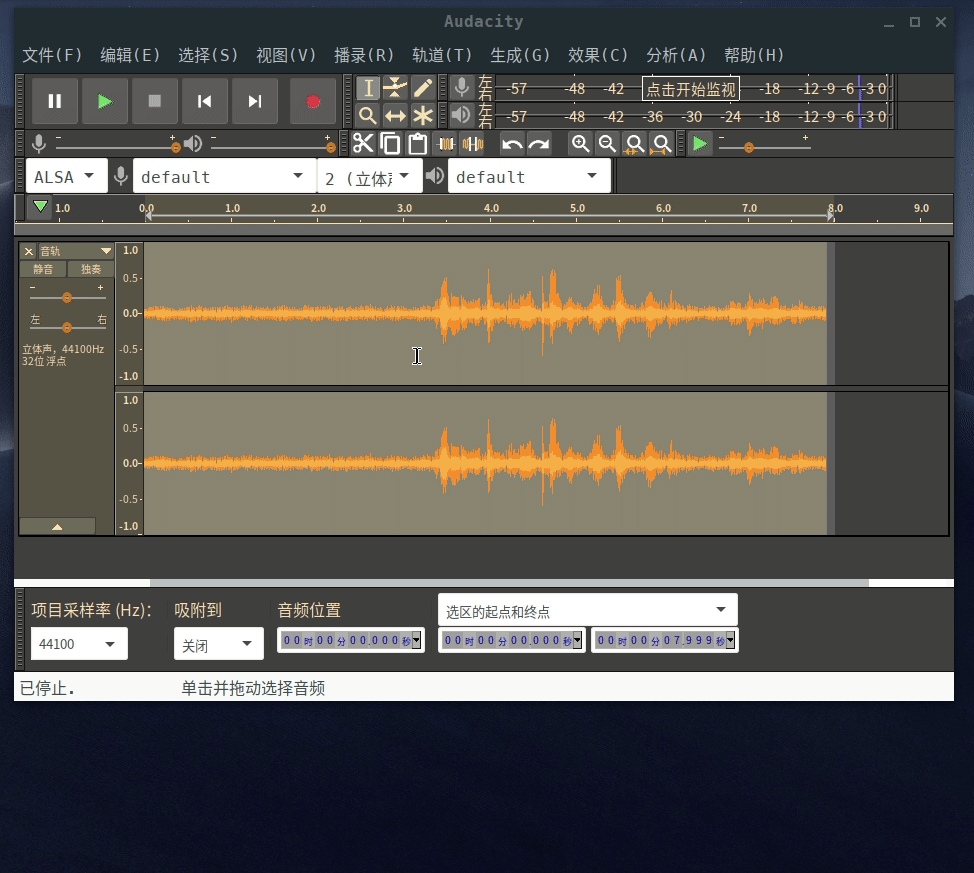Select the Multi-tool asterisk icon
The width and height of the screenshot is (974, 873).
(x=423, y=115)
